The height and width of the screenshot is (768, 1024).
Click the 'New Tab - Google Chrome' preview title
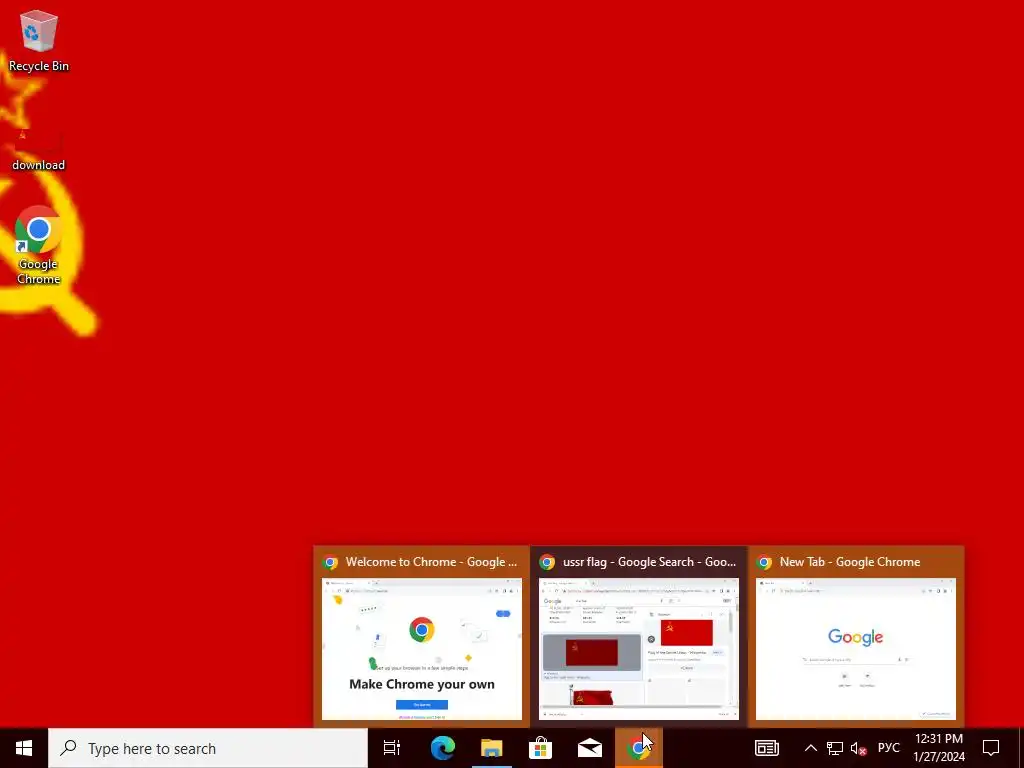pos(850,562)
